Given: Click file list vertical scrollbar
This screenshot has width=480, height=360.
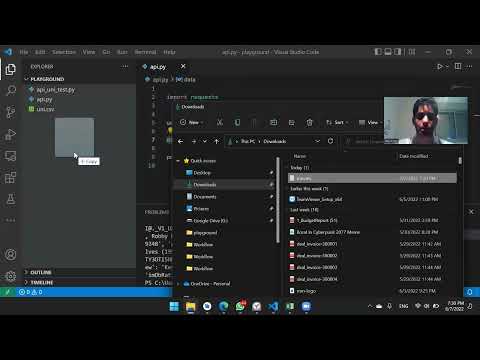Looking at the screenshot, I should 460,161.
